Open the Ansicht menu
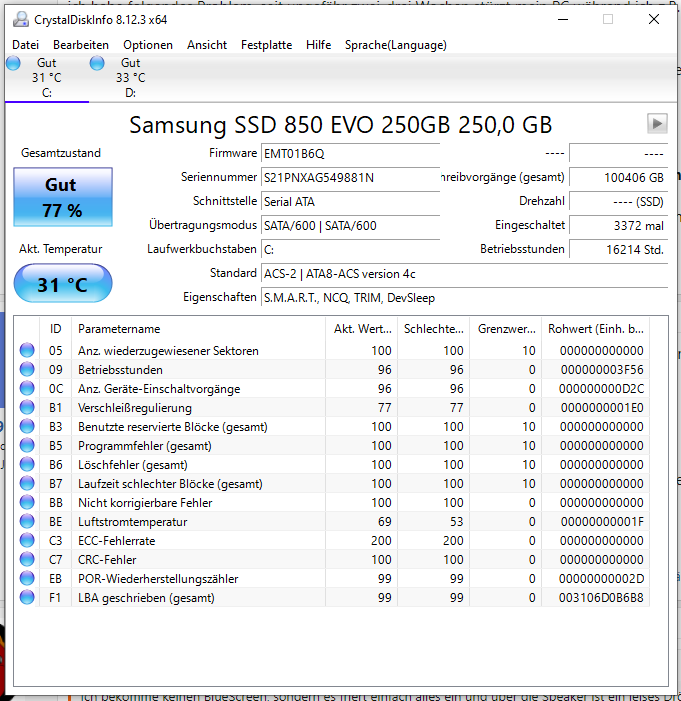The height and width of the screenshot is (701, 681). click(x=207, y=45)
